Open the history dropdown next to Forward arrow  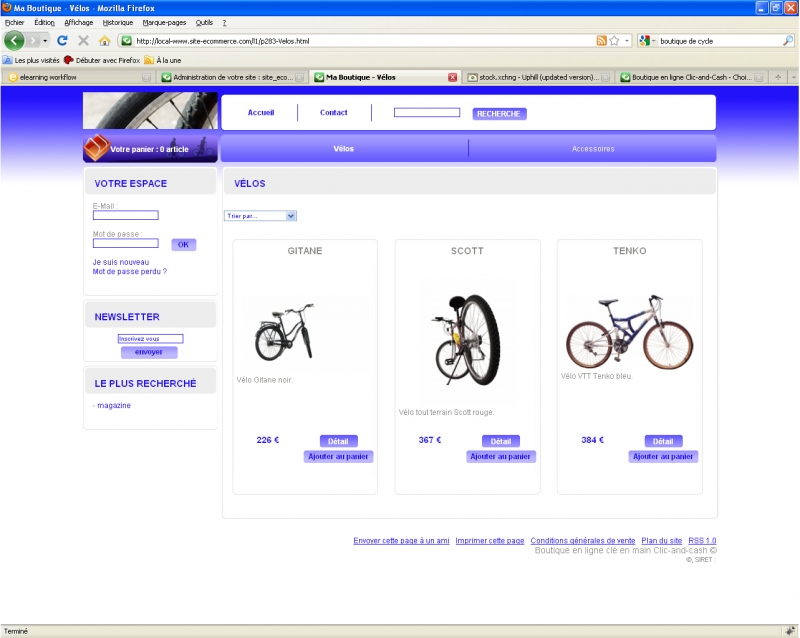click(45, 41)
